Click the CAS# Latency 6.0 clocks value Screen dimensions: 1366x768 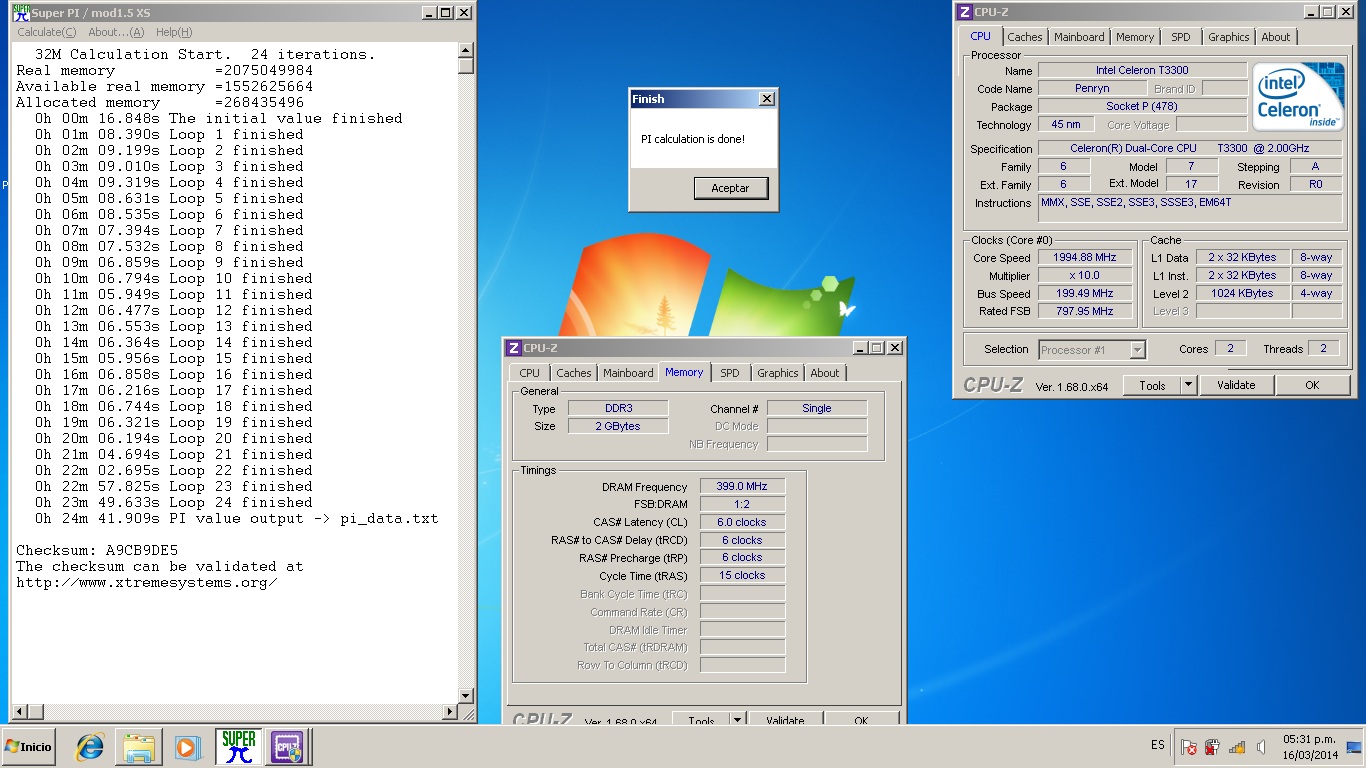(742, 522)
